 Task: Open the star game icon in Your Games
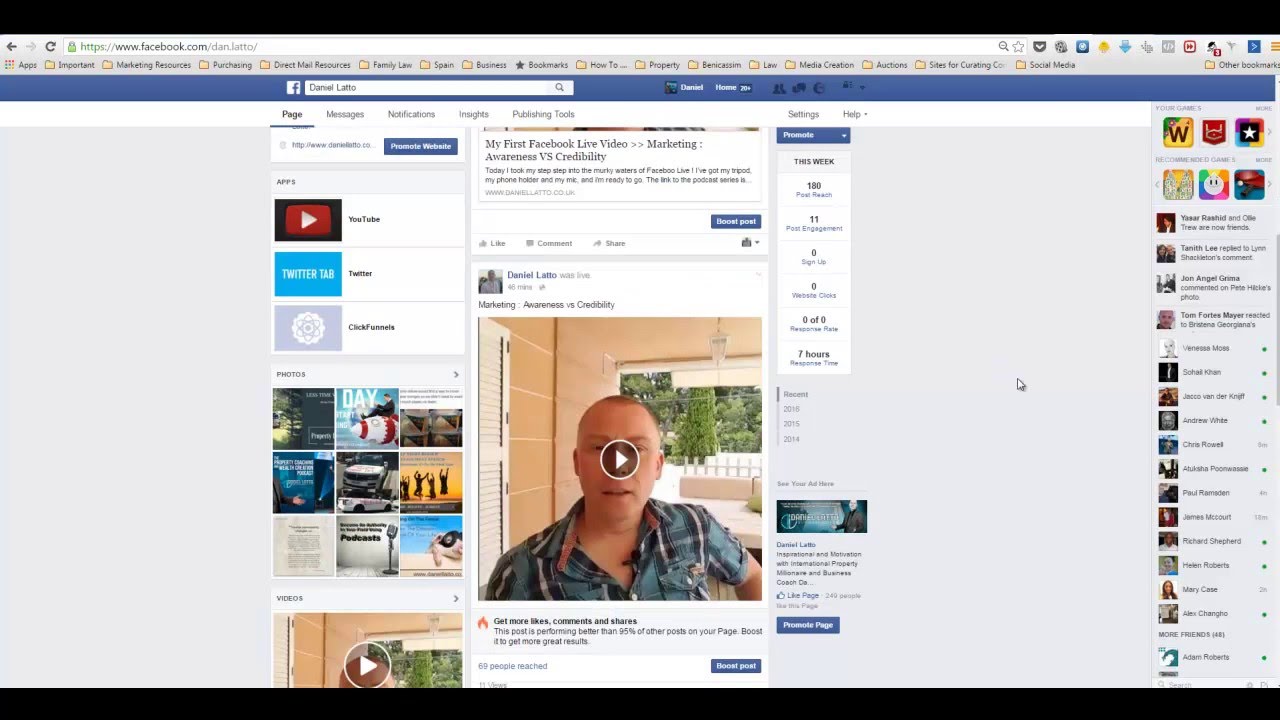point(1249,132)
